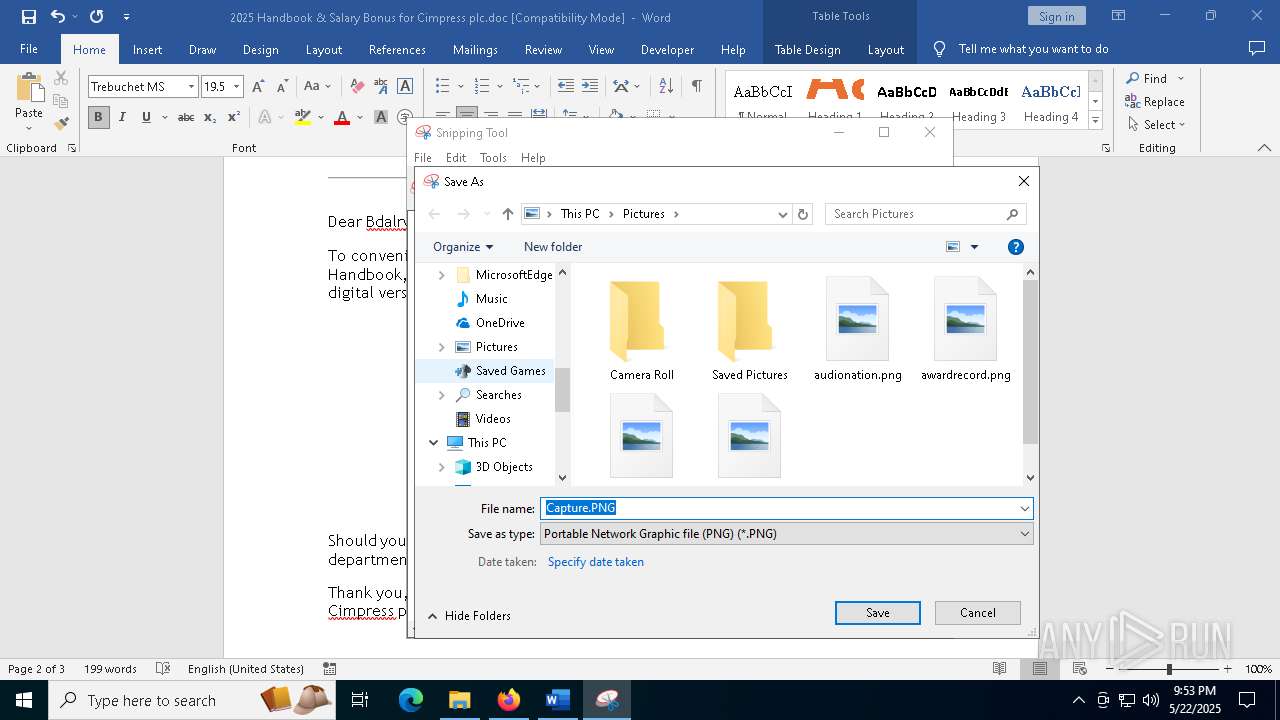Expand the address bar history dropdown
This screenshot has width=1280, height=720.
[x=782, y=214]
